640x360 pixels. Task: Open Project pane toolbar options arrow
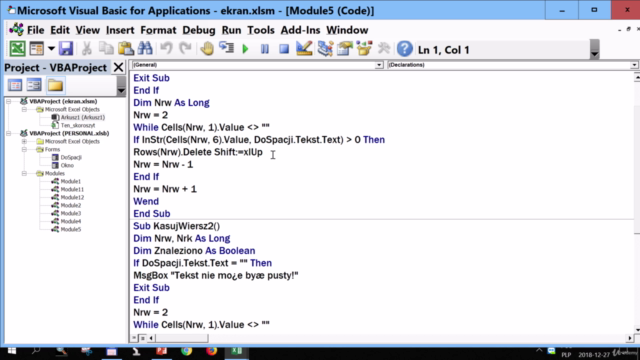click(x=121, y=87)
